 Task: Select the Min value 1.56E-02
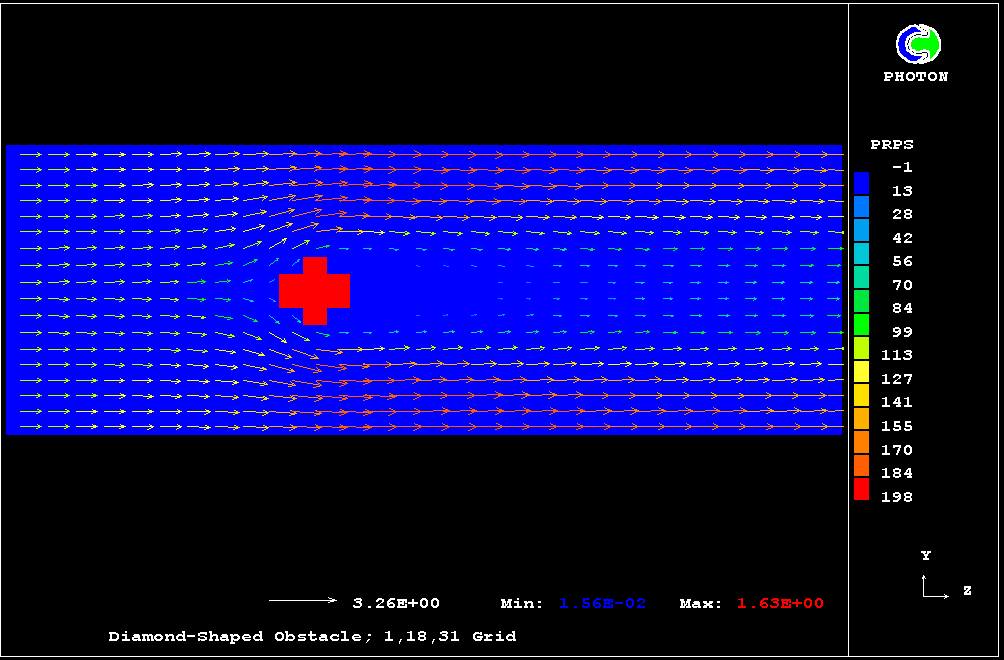pyautogui.click(x=602, y=603)
